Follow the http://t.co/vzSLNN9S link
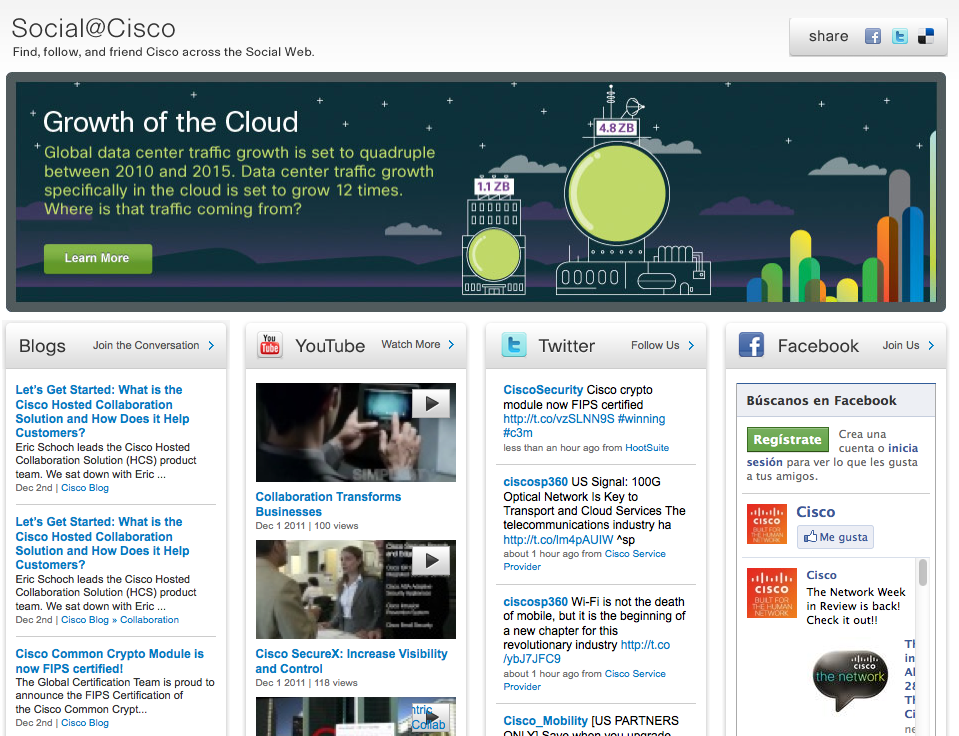This screenshot has width=959, height=736. (x=558, y=418)
